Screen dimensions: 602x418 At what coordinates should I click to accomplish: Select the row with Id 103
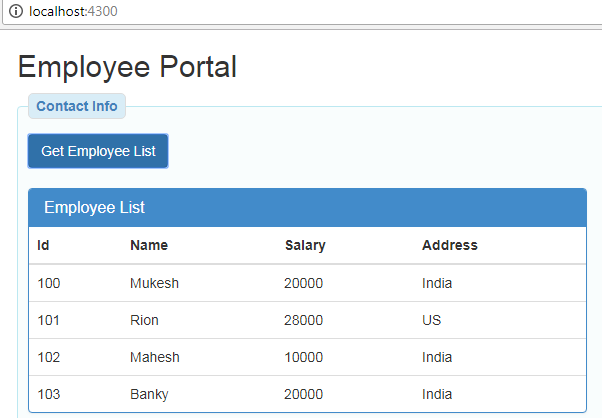308,394
